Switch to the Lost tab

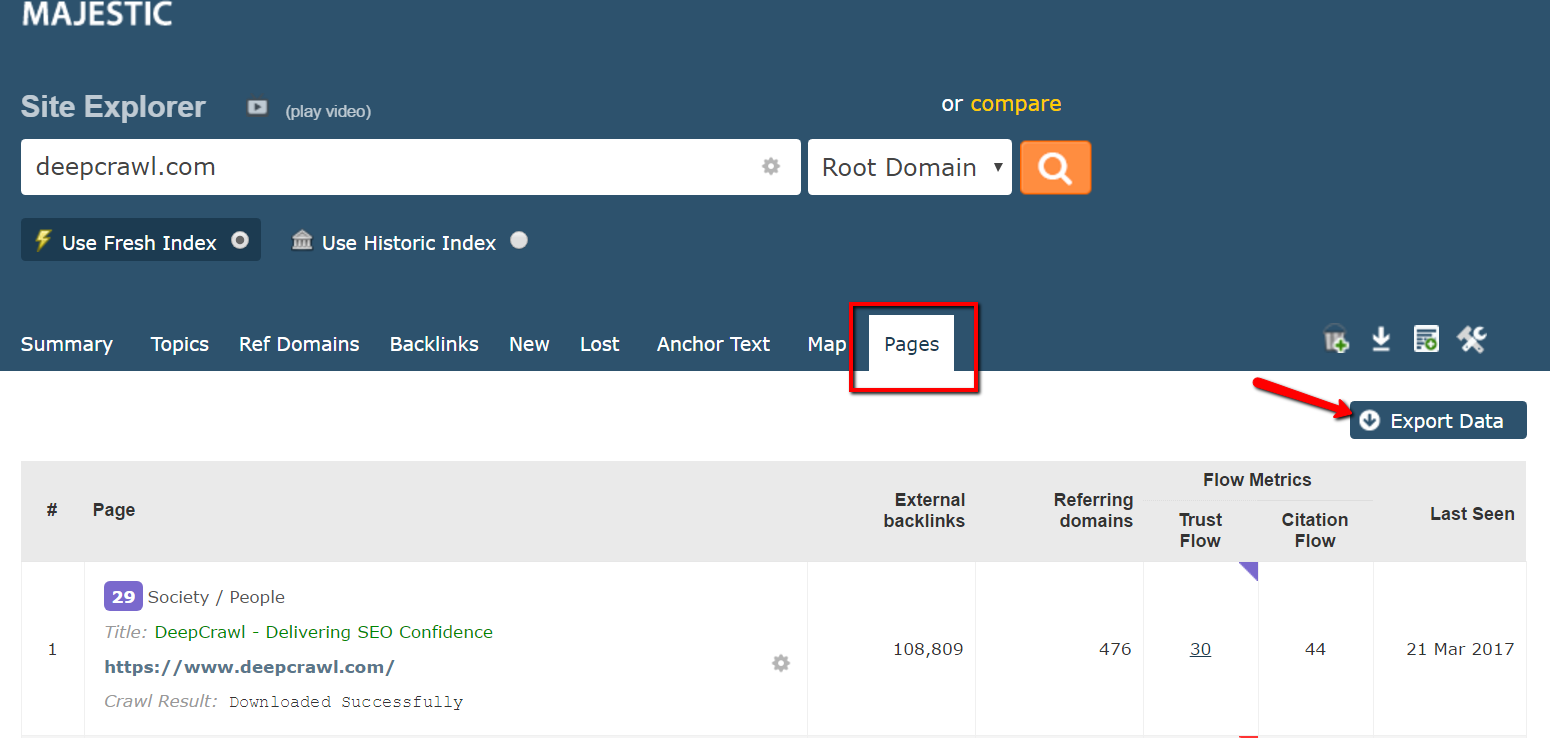click(x=600, y=344)
